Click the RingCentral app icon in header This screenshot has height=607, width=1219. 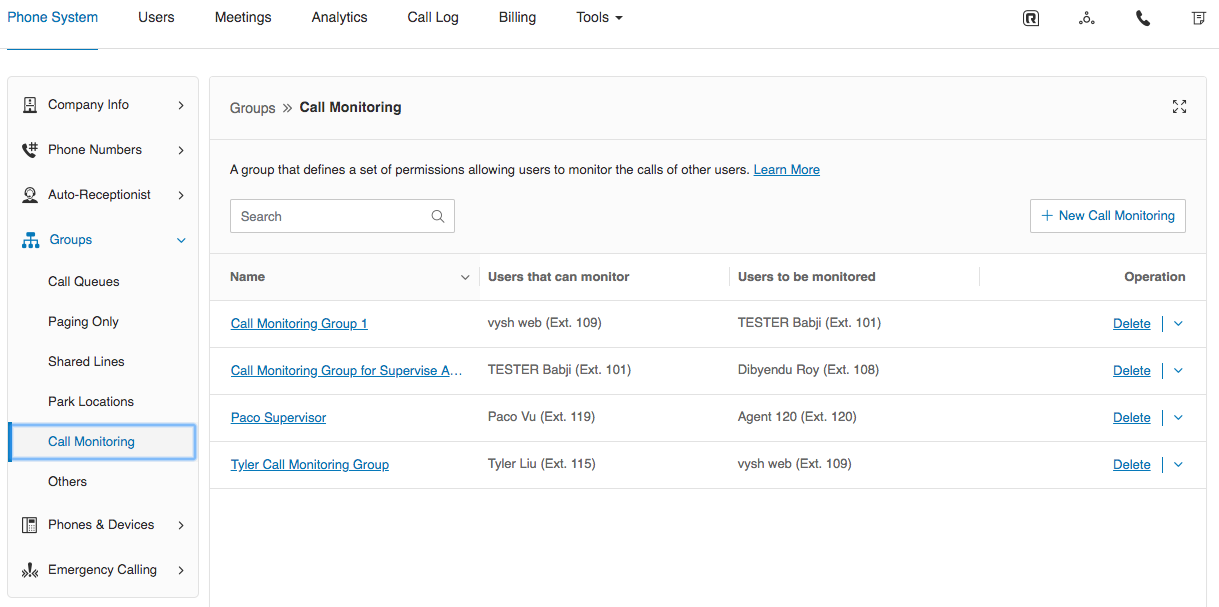coord(1031,18)
